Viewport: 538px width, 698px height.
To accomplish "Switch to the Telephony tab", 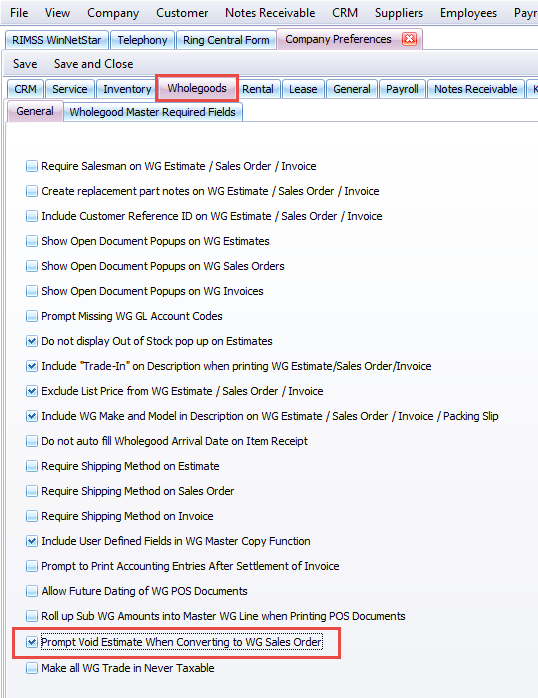I will (142, 40).
